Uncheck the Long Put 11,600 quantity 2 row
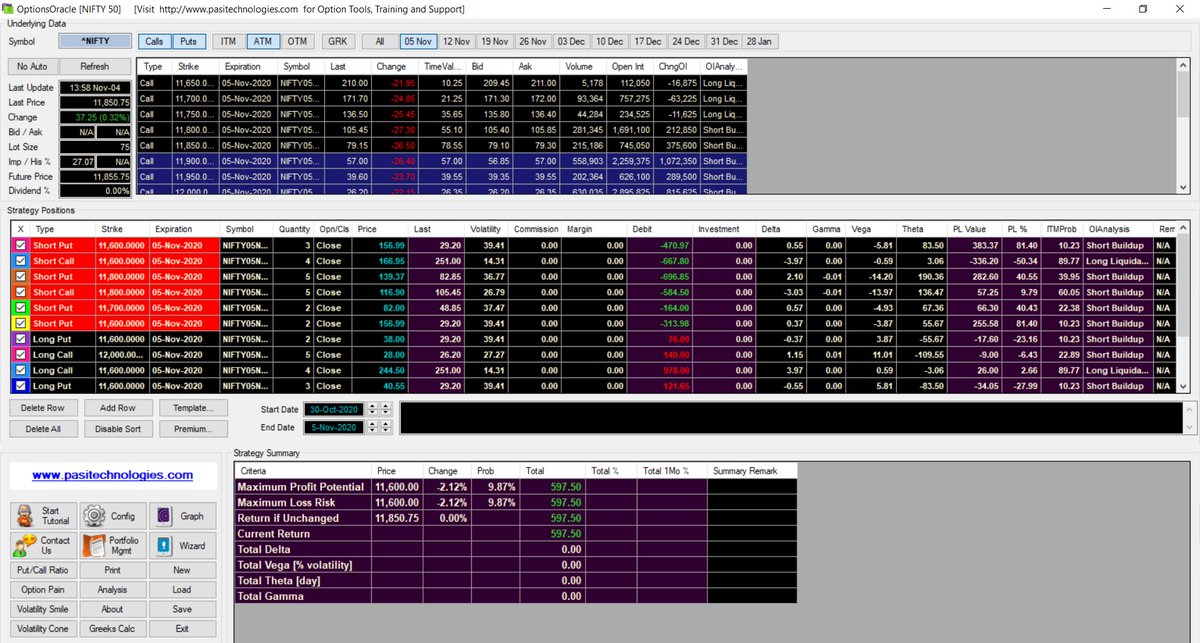The height and width of the screenshot is (643, 1200). point(20,339)
